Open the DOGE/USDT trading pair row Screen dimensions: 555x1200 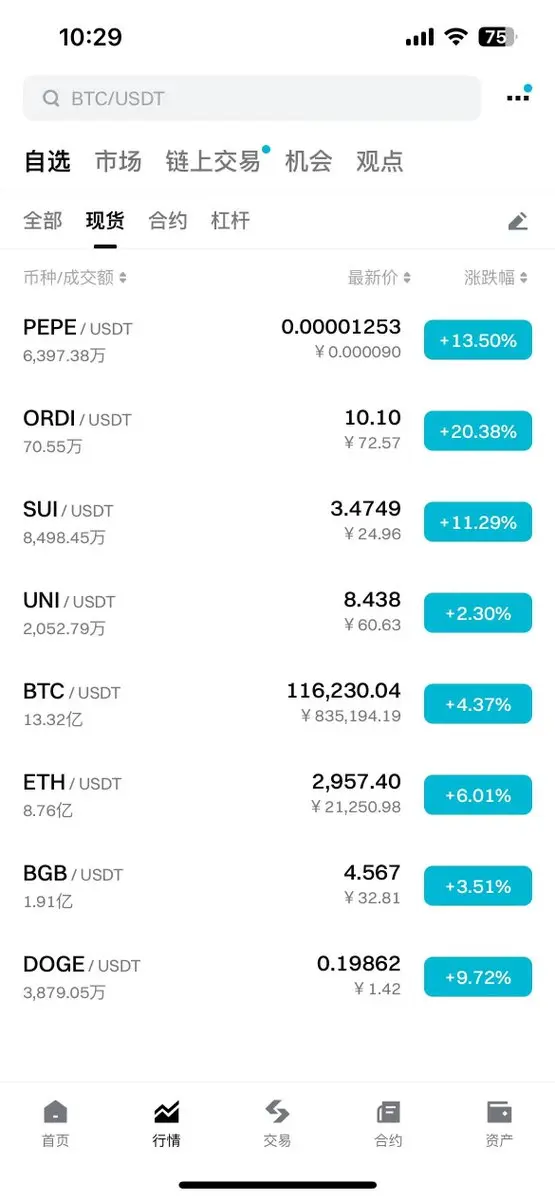tap(277, 977)
